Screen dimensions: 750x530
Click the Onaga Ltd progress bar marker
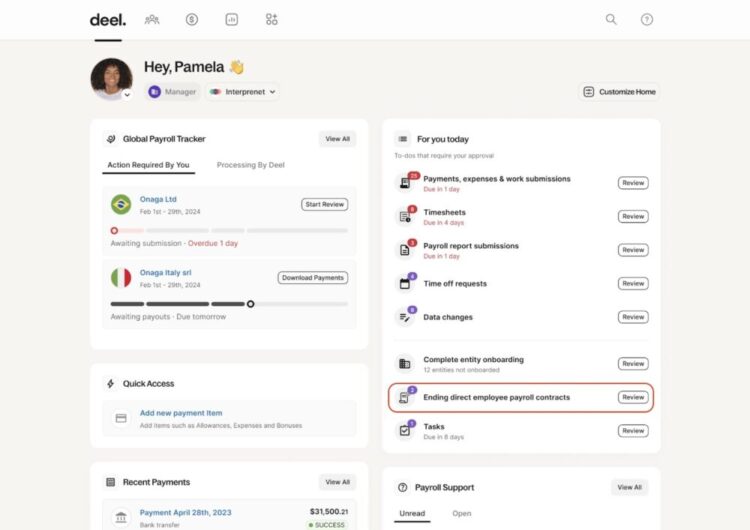tap(114, 231)
